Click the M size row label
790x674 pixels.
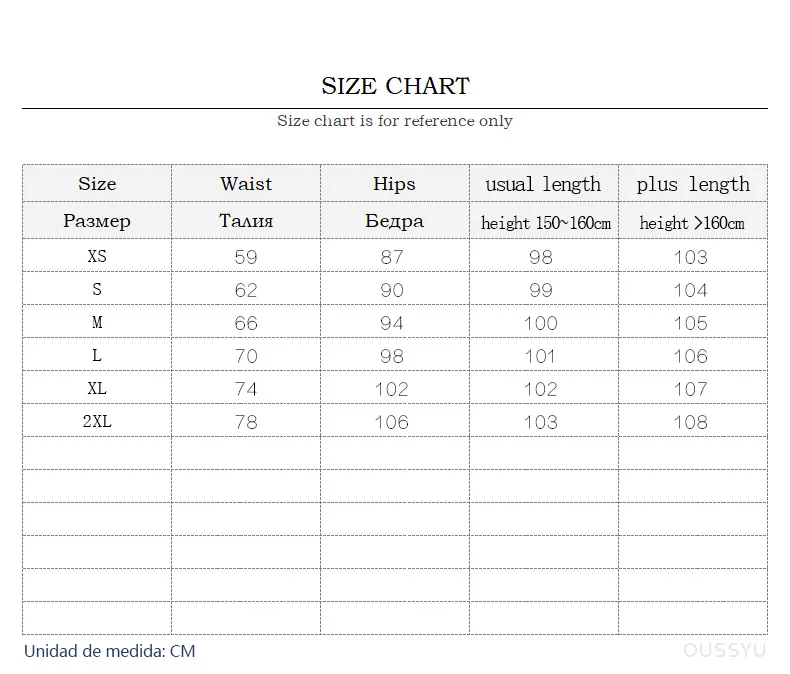[x=97, y=323]
